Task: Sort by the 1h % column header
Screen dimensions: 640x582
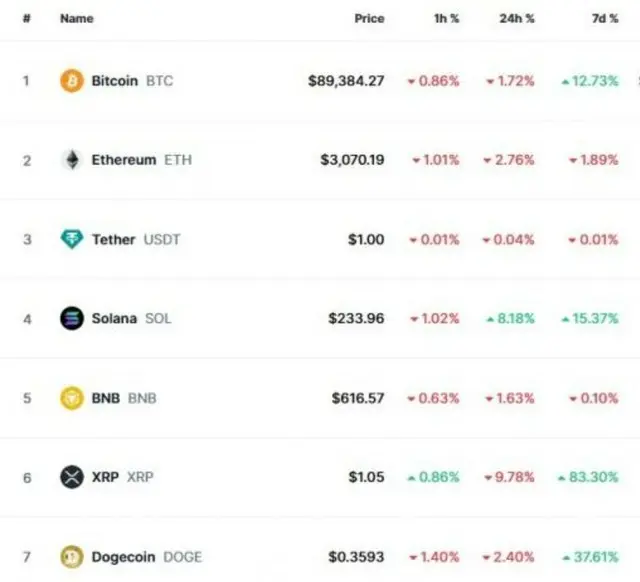Action: [x=447, y=19]
